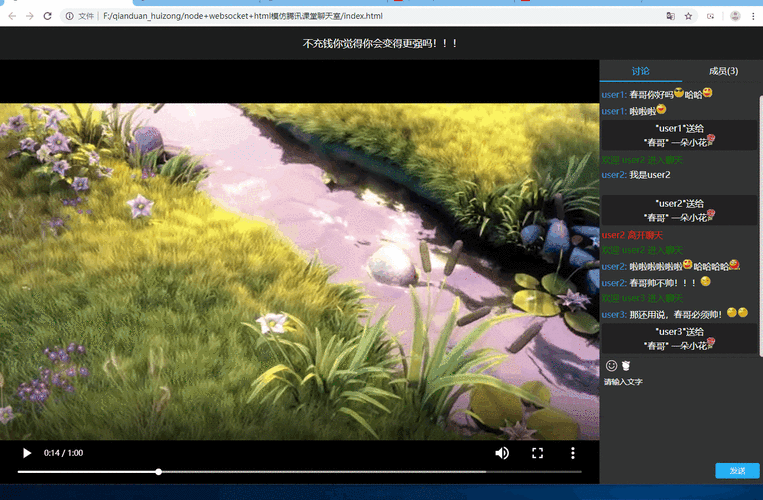Click the user2 春哥帅不帅 message
The height and width of the screenshot is (500, 763).
click(x=656, y=282)
